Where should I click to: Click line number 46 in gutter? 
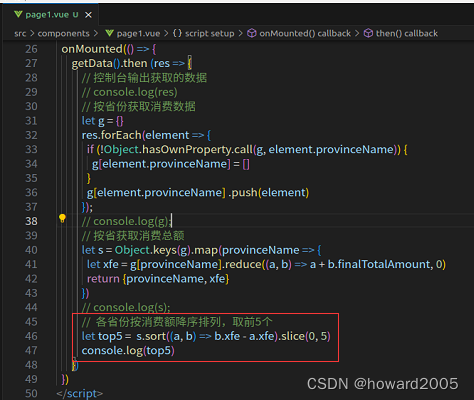31,336
